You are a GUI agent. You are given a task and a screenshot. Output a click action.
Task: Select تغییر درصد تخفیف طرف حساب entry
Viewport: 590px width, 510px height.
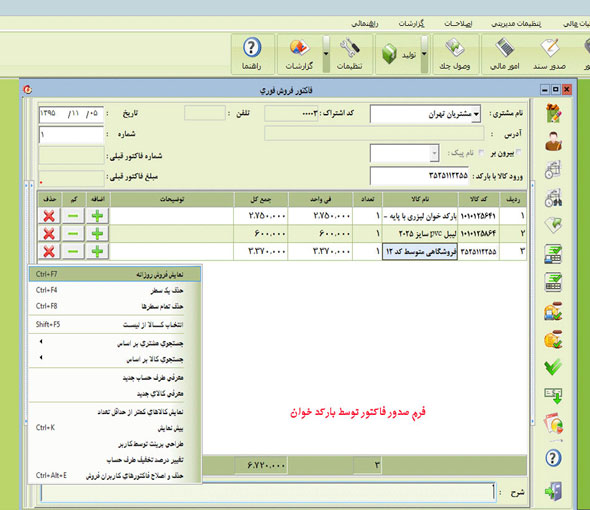(x=115, y=460)
